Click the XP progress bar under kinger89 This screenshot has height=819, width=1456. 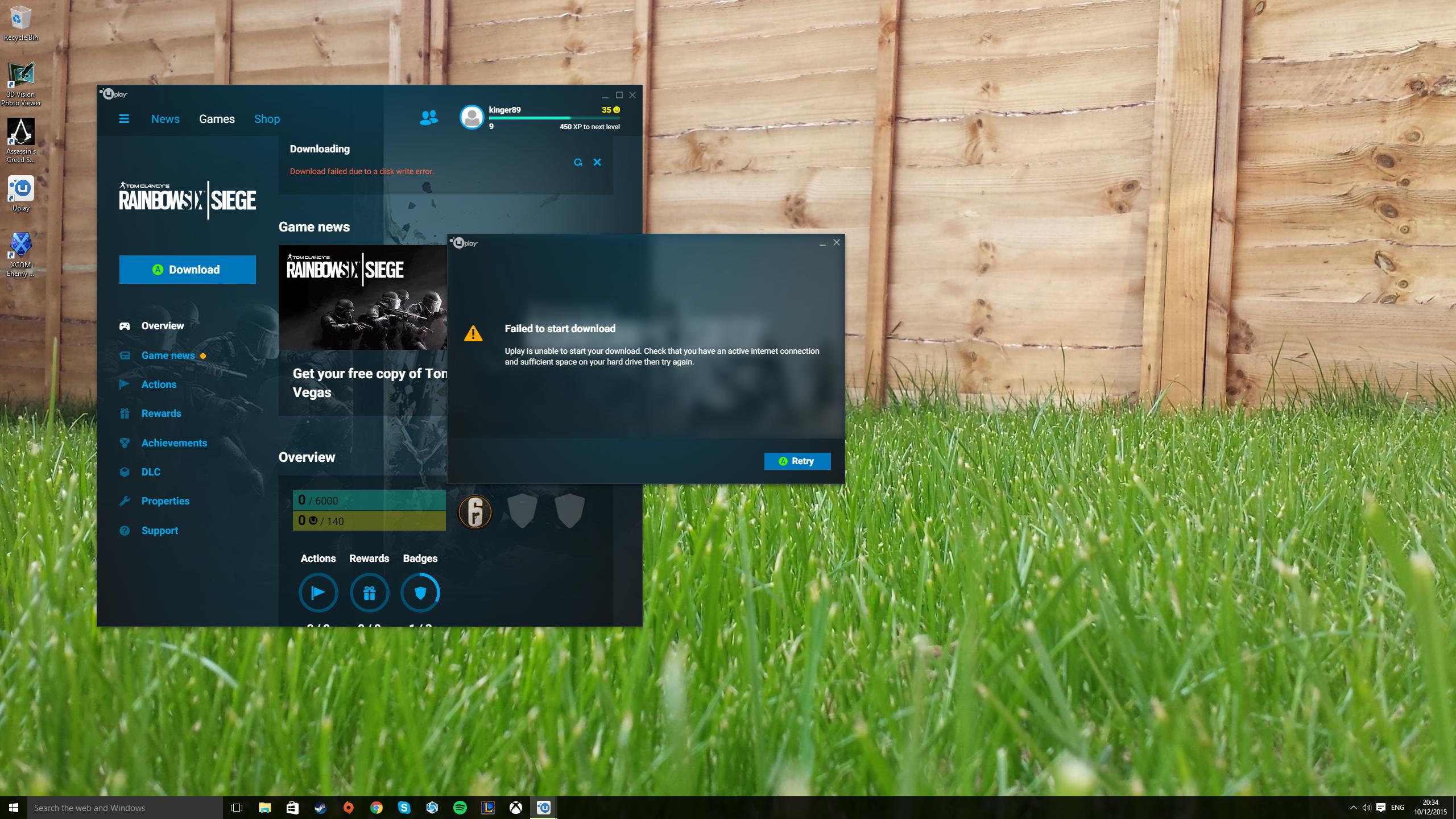click(555, 118)
